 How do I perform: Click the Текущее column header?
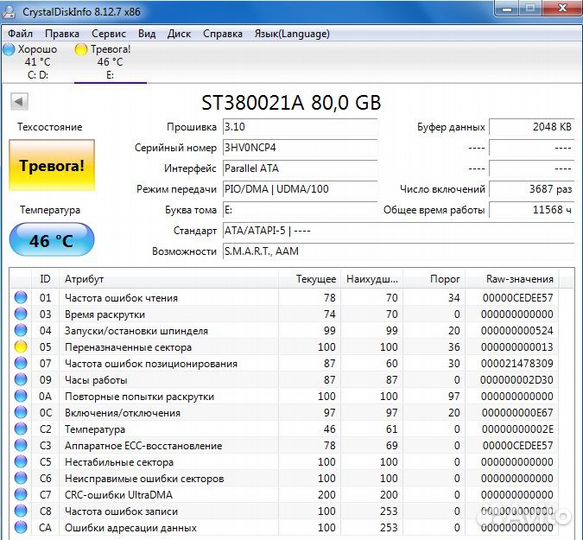309,279
